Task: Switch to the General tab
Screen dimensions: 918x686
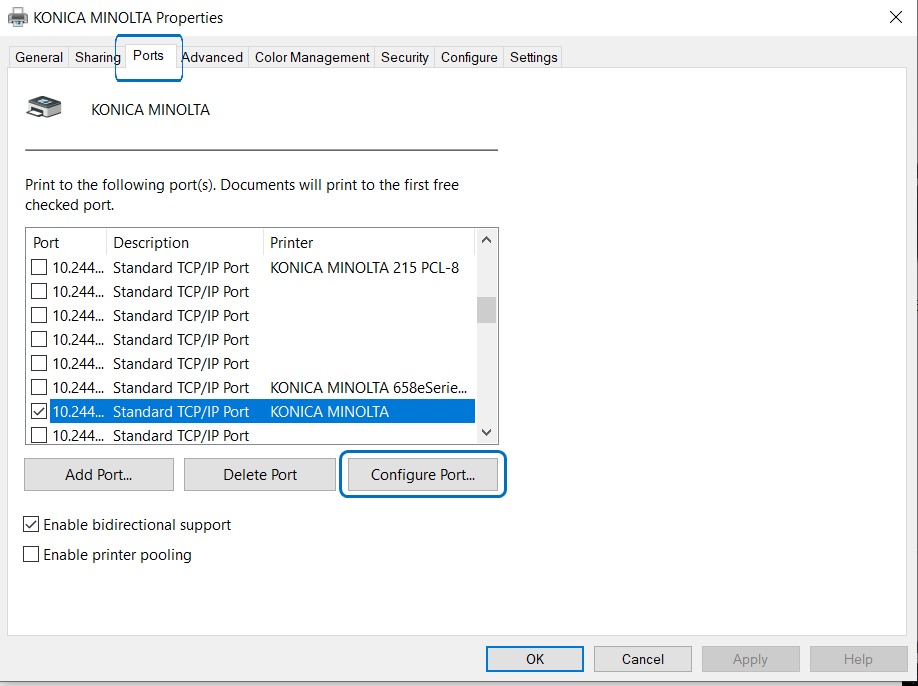Action: 39,57
